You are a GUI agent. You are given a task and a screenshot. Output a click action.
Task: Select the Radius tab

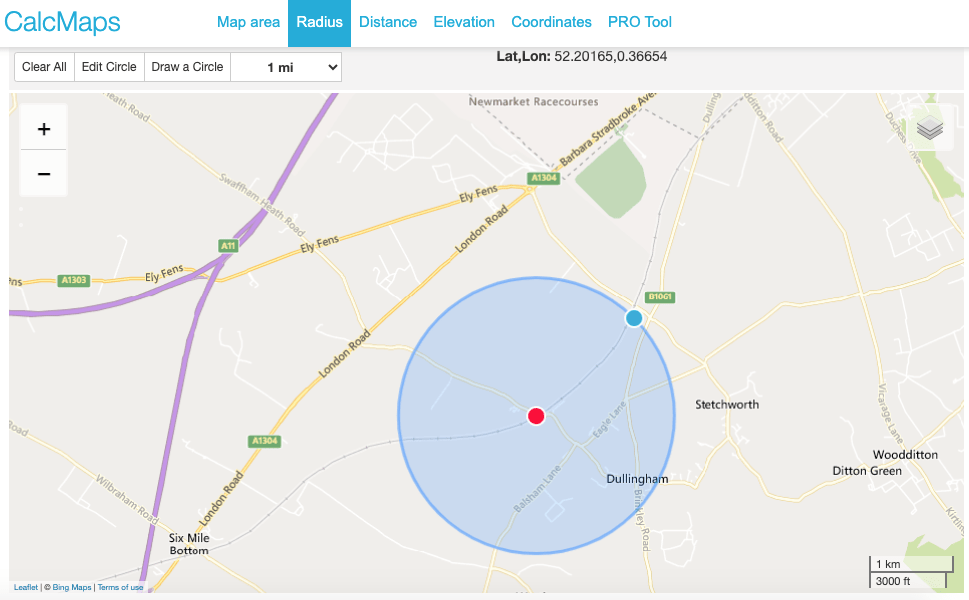[319, 22]
